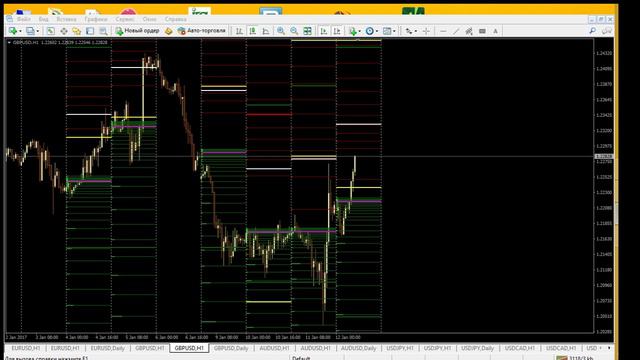Open the Templates icon
Screen dimensions: 640x360
pyautogui.click(x=387, y=31)
